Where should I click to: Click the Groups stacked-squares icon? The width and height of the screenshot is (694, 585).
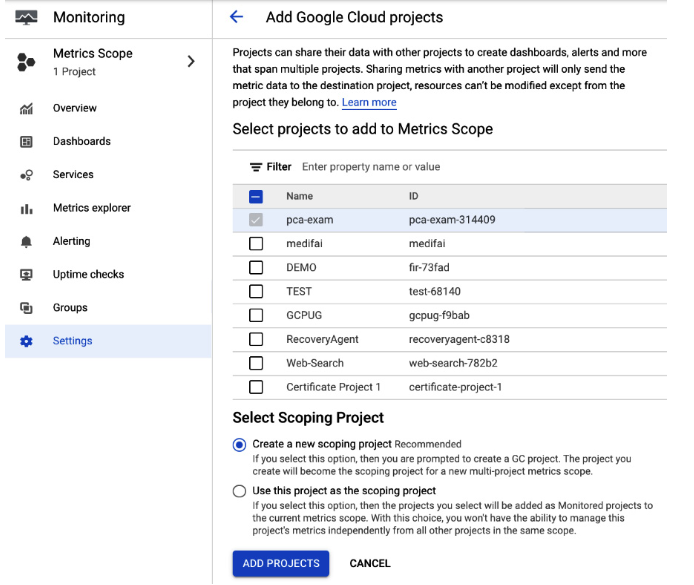coord(26,308)
